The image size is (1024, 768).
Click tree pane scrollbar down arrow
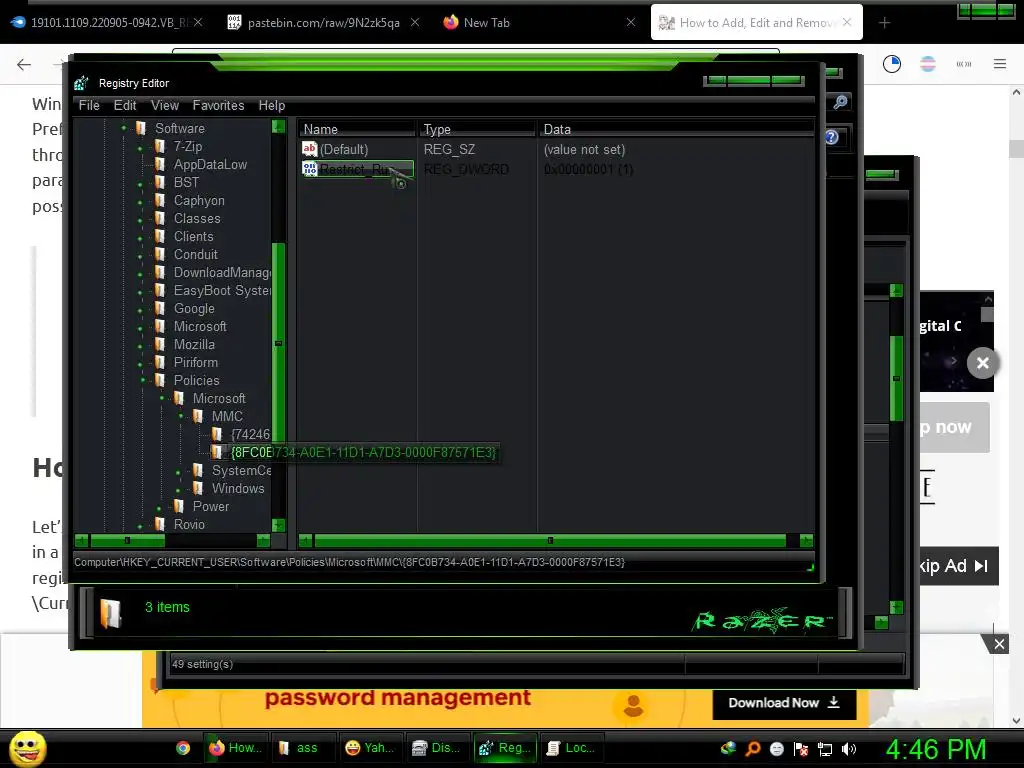pos(278,525)
